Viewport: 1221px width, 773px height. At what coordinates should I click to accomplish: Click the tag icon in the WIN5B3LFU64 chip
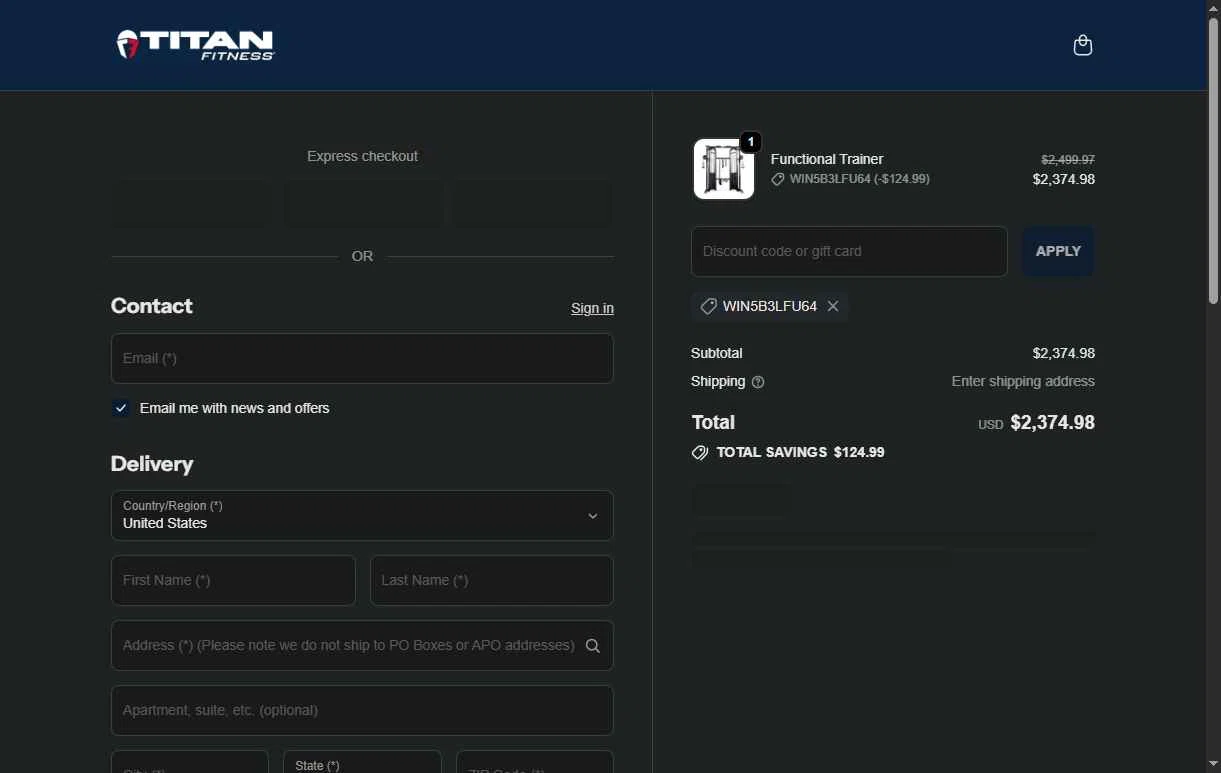708,306
